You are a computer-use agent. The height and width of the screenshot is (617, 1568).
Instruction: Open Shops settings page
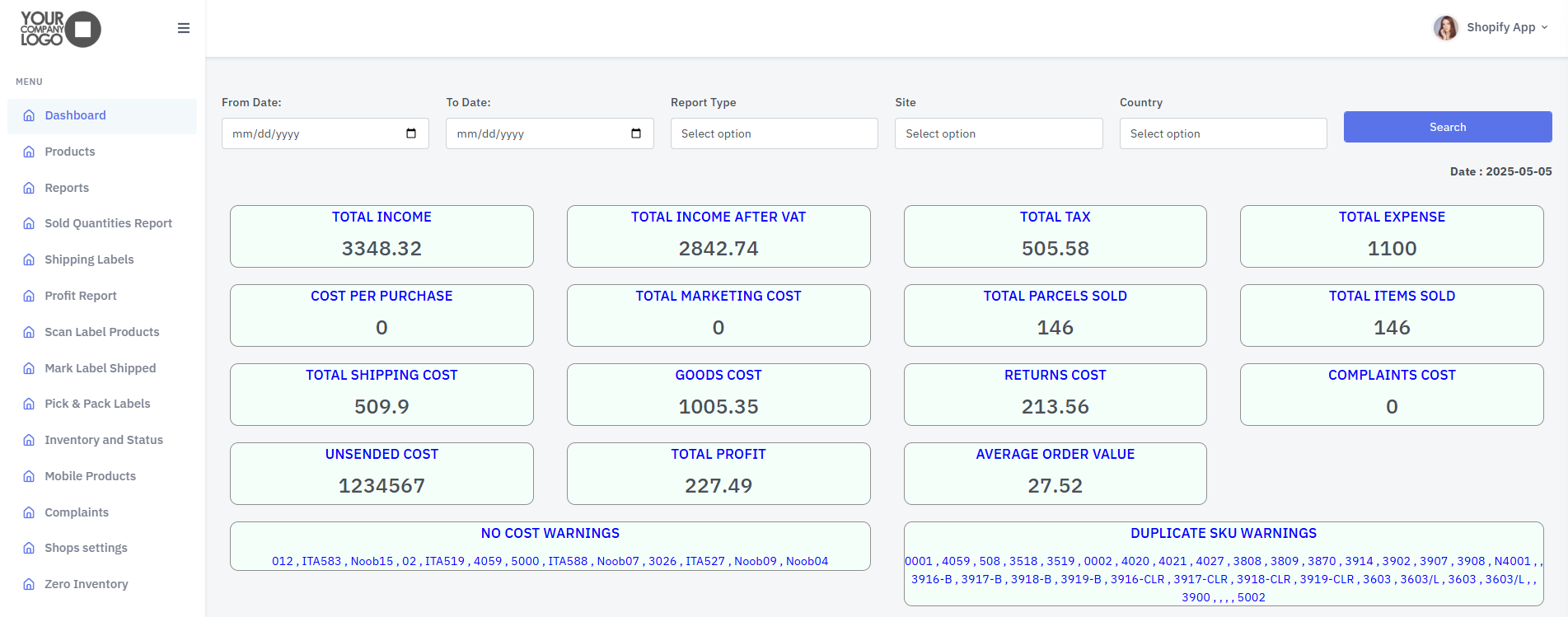pos(102,548)
